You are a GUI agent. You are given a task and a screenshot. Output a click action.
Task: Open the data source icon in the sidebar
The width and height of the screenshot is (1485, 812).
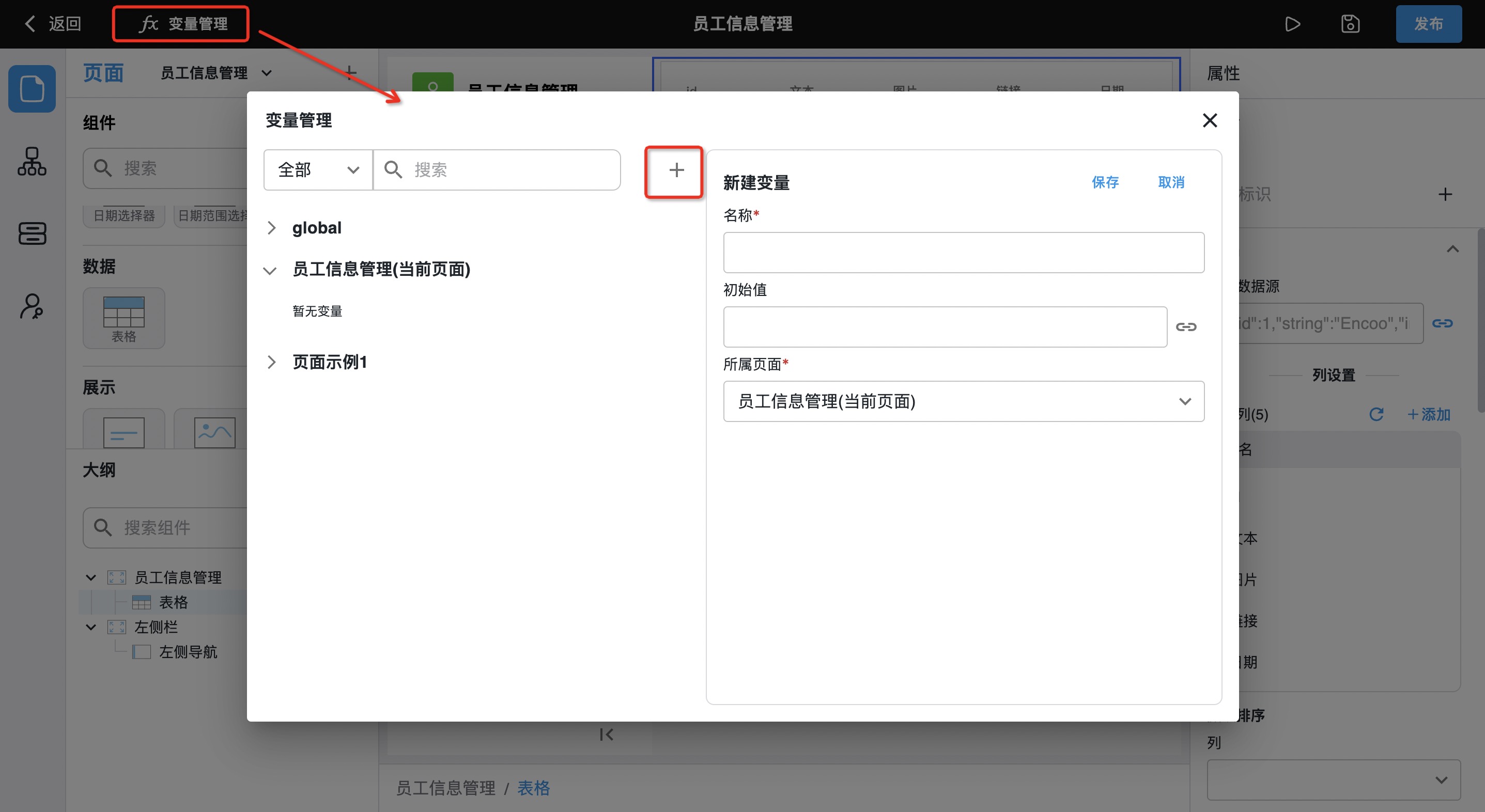pyautogui.click(x=32, y=233)
